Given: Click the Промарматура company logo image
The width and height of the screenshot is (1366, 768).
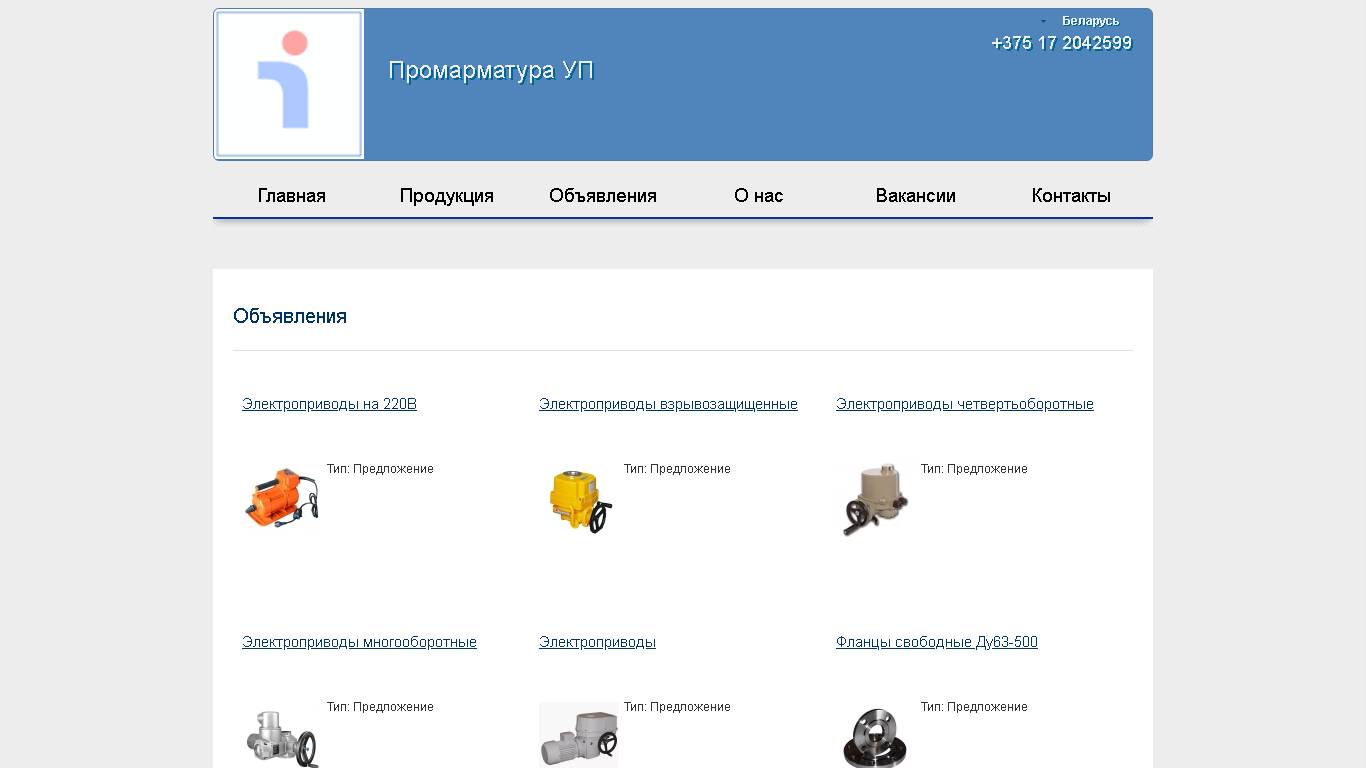Looking at the screenshot, I should point(289,85).
